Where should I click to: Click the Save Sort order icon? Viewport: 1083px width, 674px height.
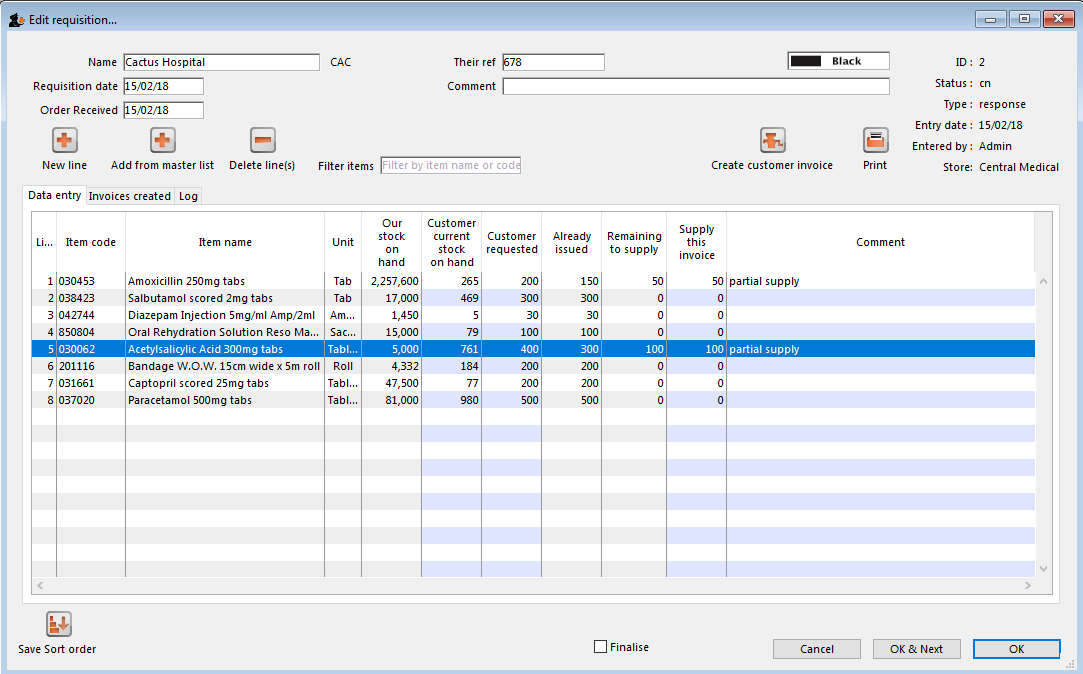point(58,625)
